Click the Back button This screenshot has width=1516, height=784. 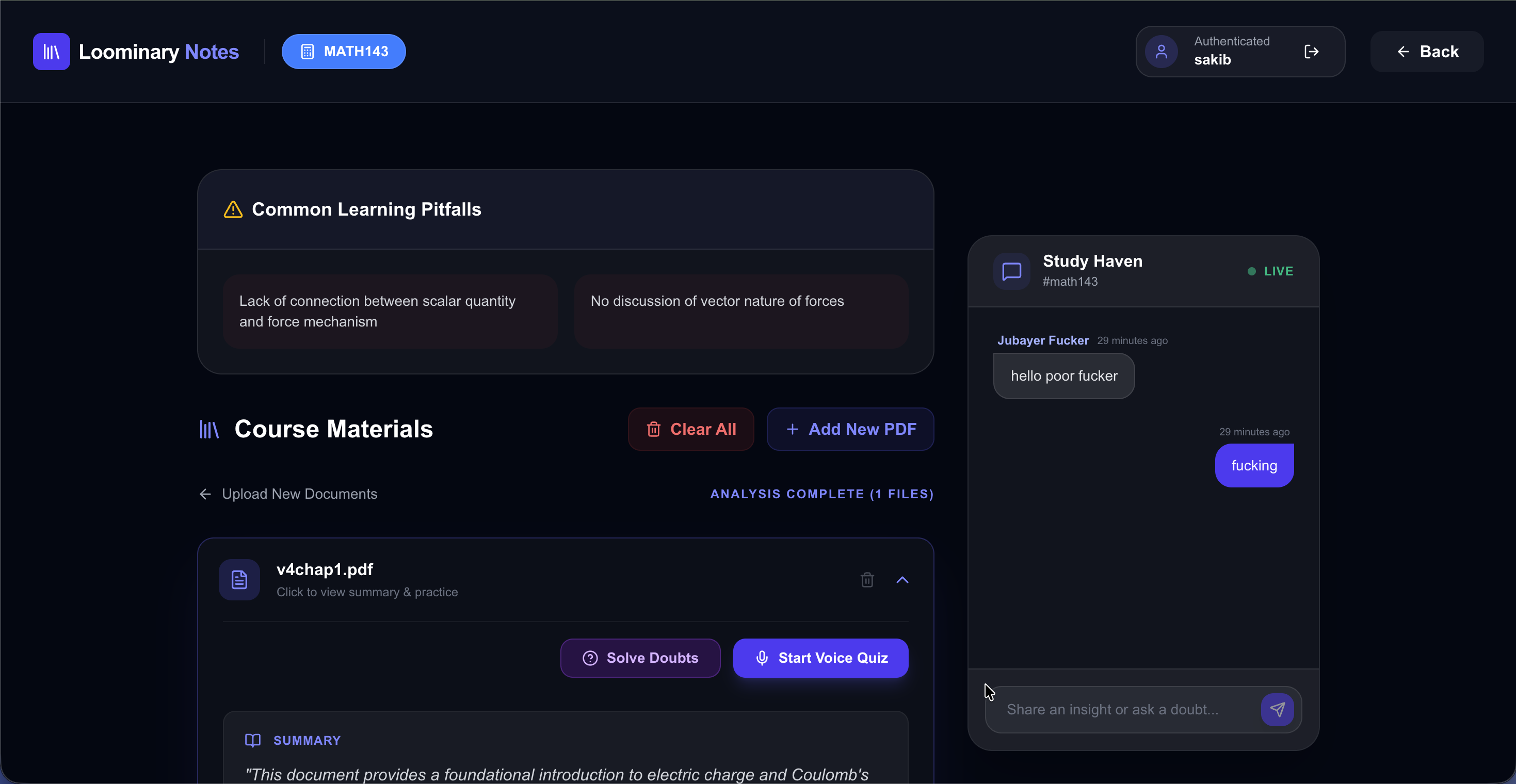[1427, 52]
